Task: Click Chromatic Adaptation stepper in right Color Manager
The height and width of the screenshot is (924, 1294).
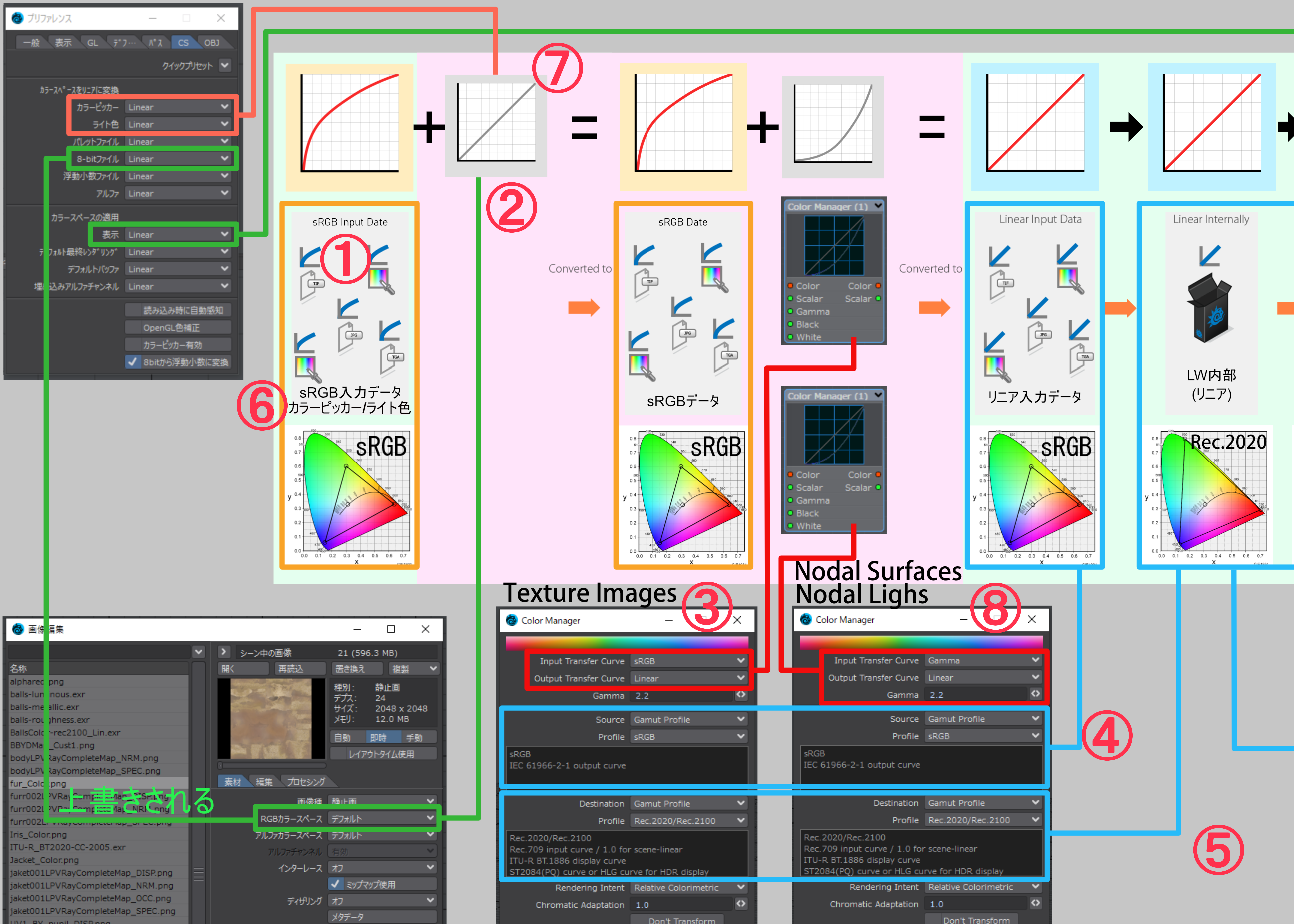Action: (1035, 903)
